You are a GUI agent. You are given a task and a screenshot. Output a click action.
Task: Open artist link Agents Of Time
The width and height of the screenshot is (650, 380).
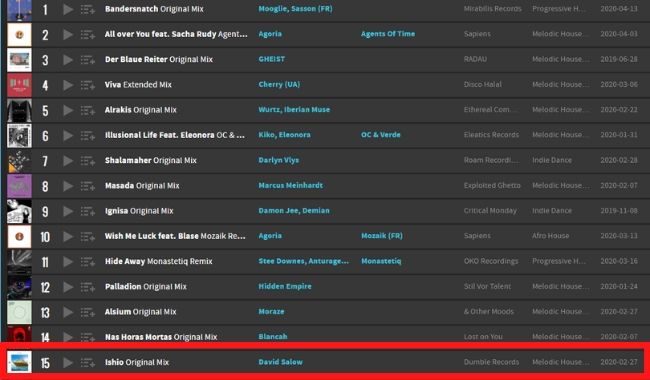pyautogui.click(x=388, y=34)
